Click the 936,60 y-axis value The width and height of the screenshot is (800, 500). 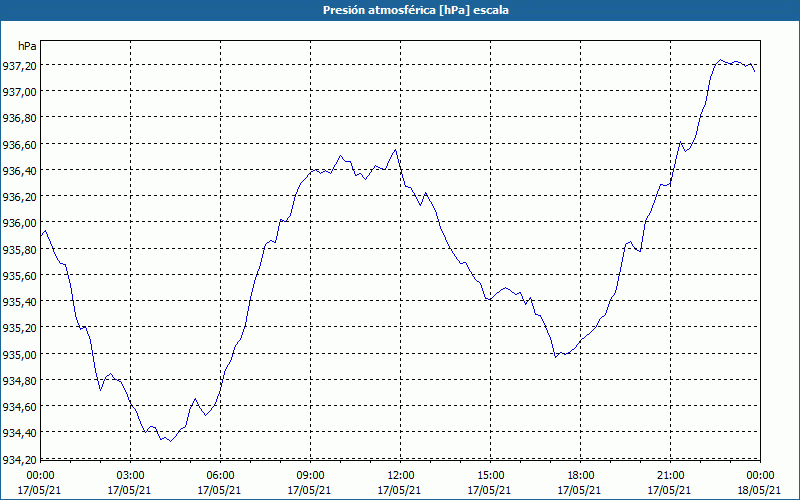pos(20,144)
